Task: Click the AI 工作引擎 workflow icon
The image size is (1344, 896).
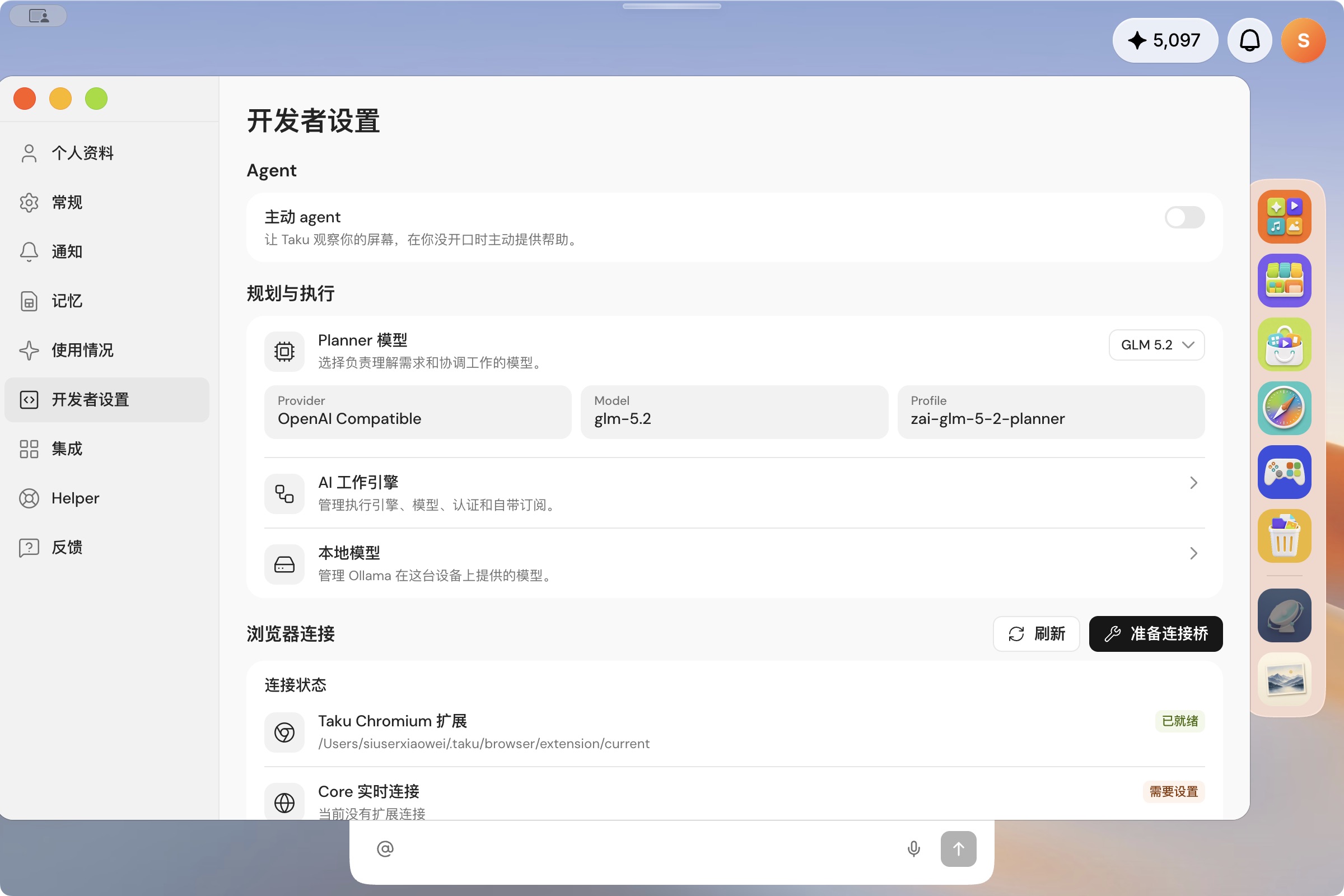Action: [284, 494]
